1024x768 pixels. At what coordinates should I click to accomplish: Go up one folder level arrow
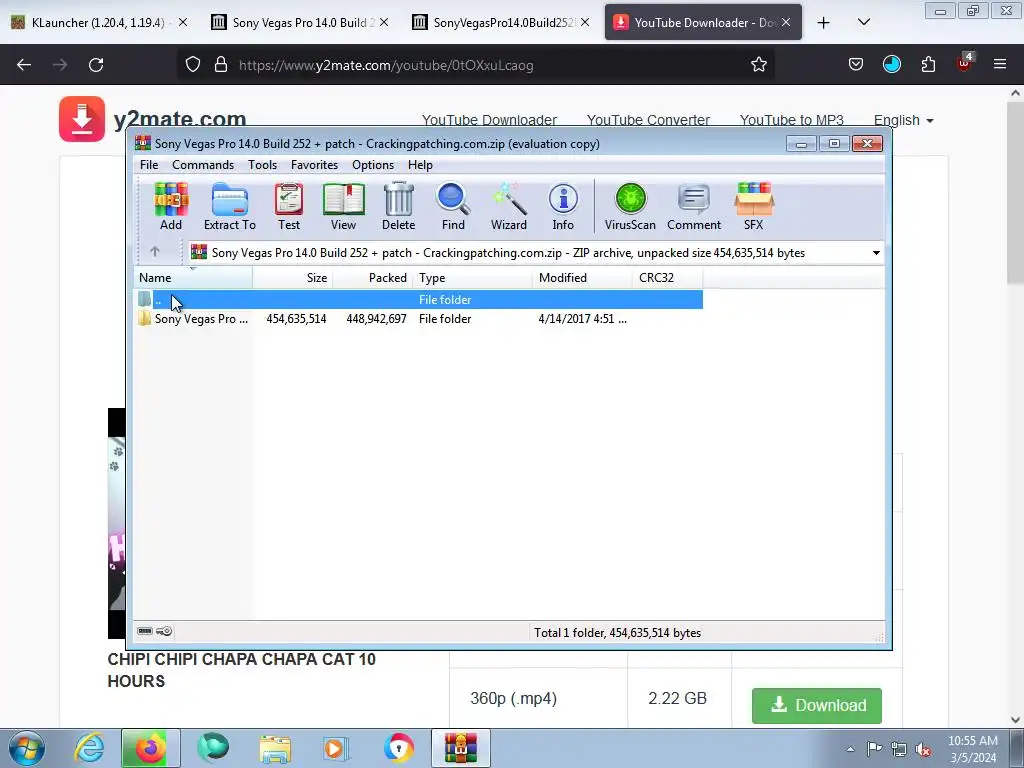pos(155,251)
